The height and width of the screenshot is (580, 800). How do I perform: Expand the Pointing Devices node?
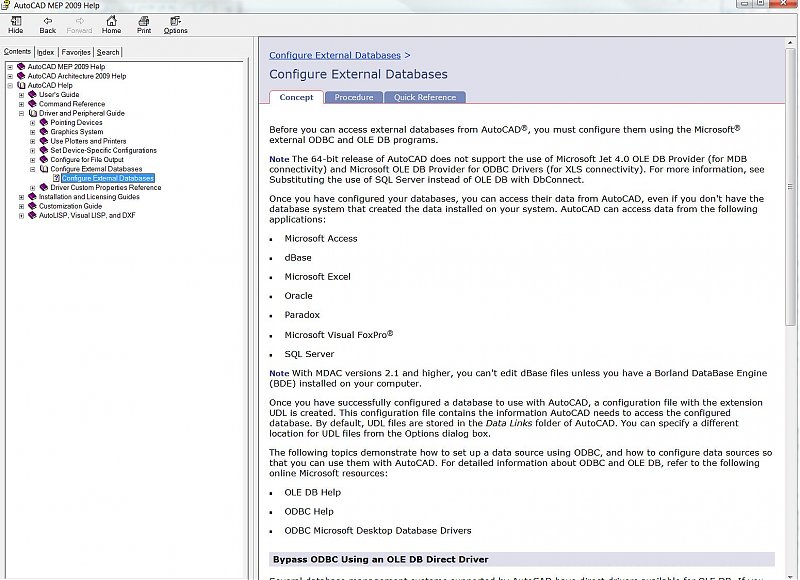(x=33, y=123)
